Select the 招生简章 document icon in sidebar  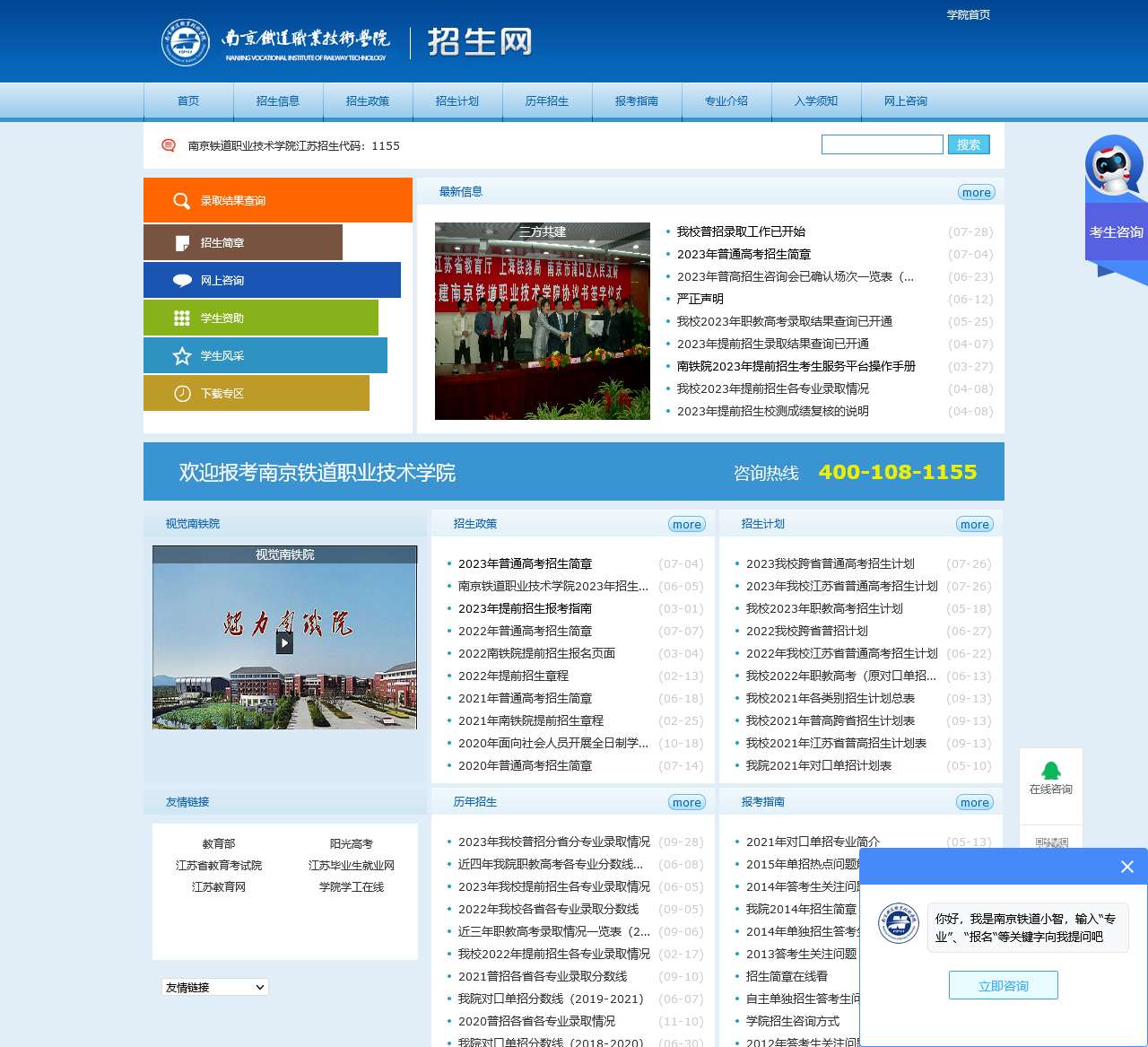pos(179,242)
